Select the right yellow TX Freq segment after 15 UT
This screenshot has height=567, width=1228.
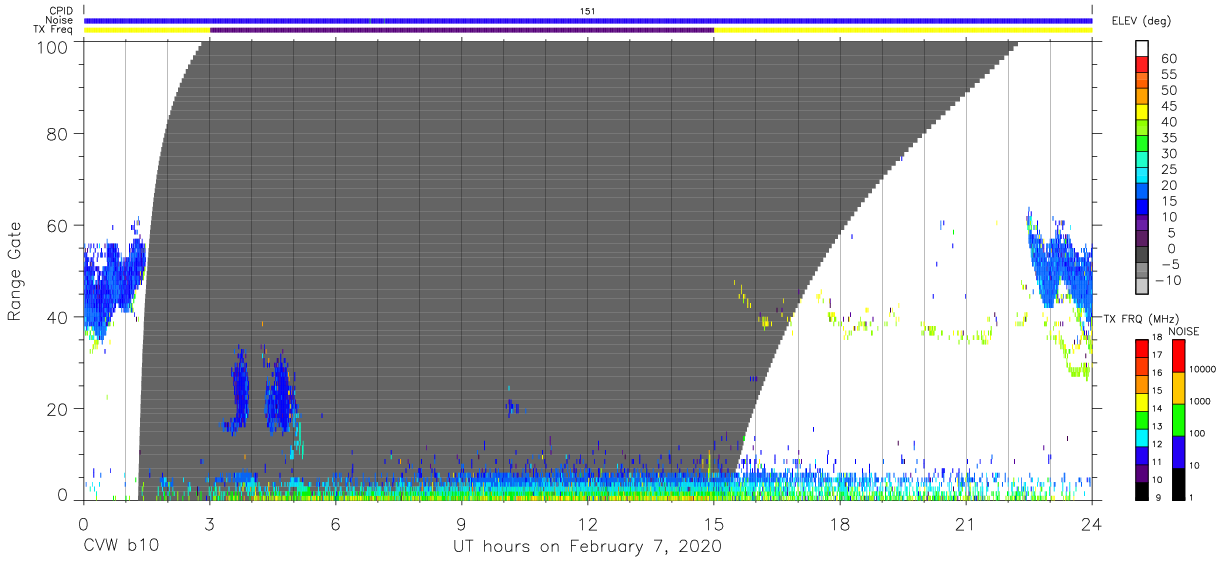tap(903, 30)
